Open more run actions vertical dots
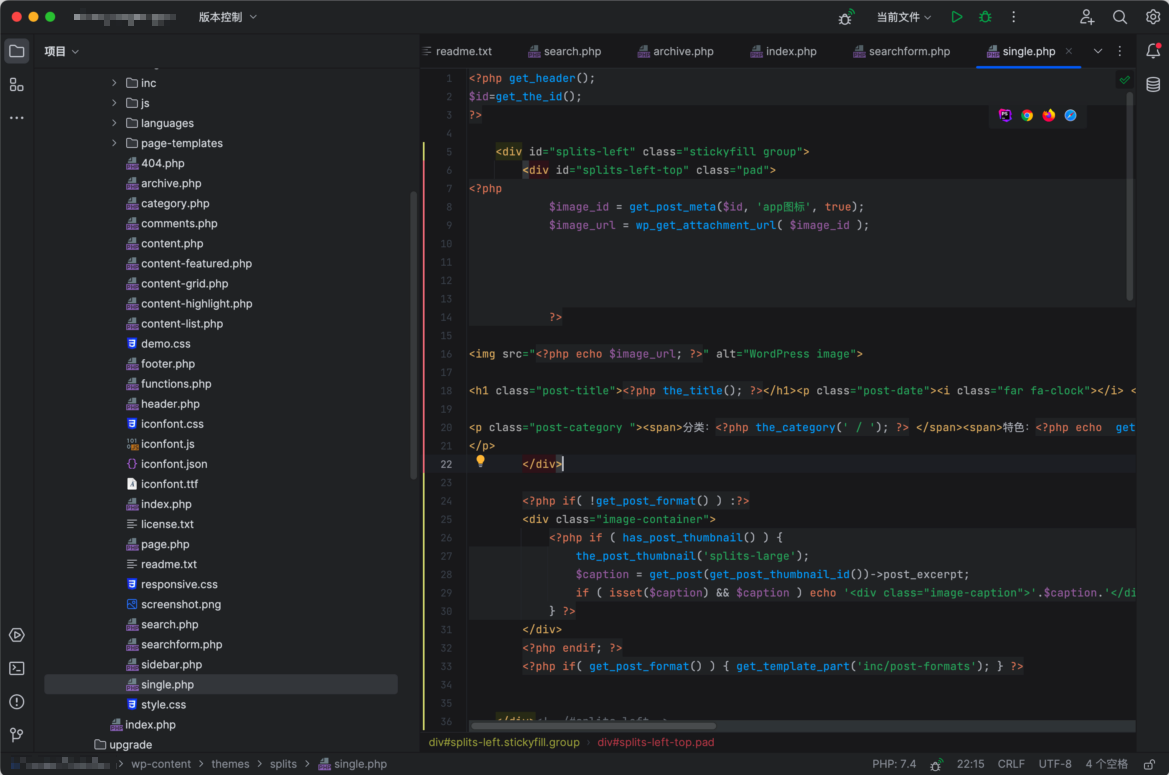 [1013, 16]
